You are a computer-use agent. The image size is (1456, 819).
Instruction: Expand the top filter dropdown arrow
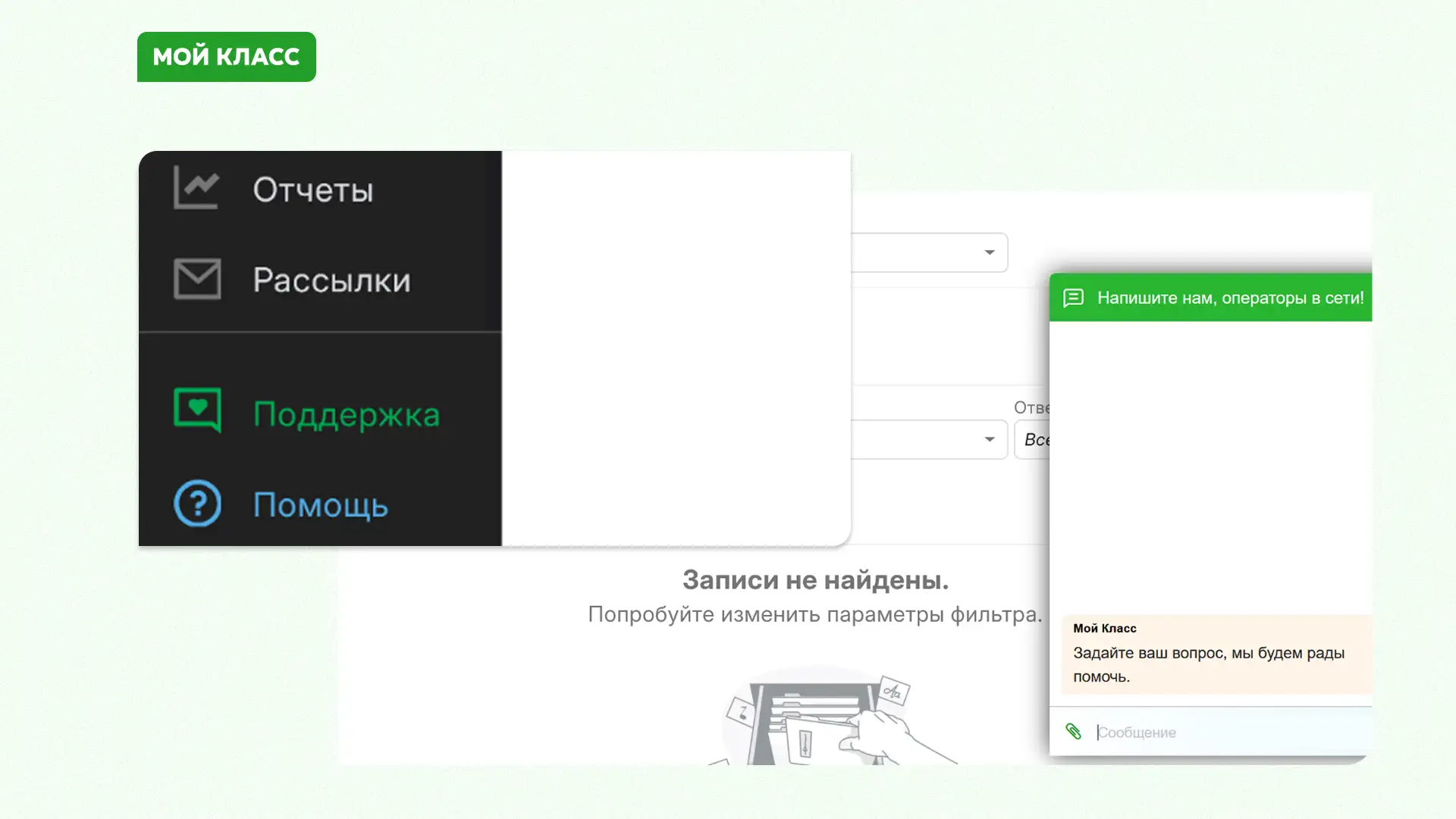tap(990, 252)
